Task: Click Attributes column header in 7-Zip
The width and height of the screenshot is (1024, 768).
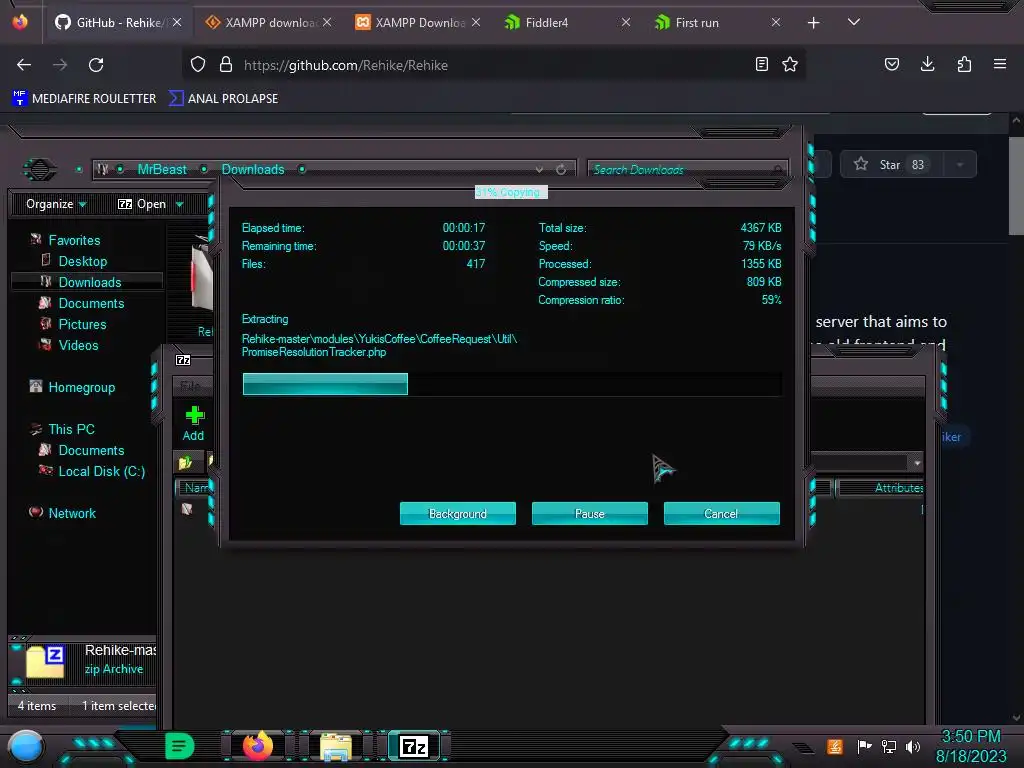Action: coord(880,488)
